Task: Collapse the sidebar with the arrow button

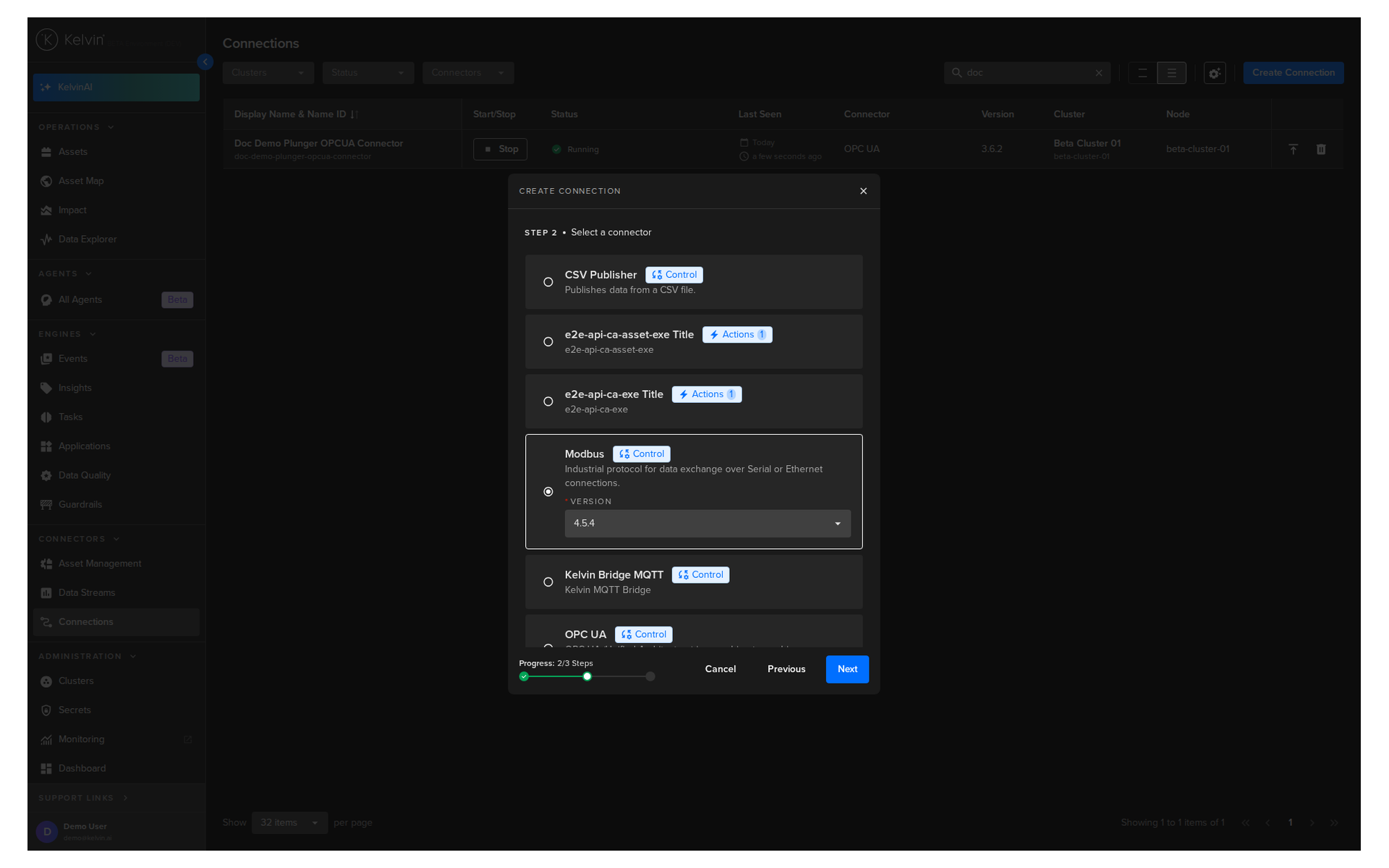Action: pos(205,62)
